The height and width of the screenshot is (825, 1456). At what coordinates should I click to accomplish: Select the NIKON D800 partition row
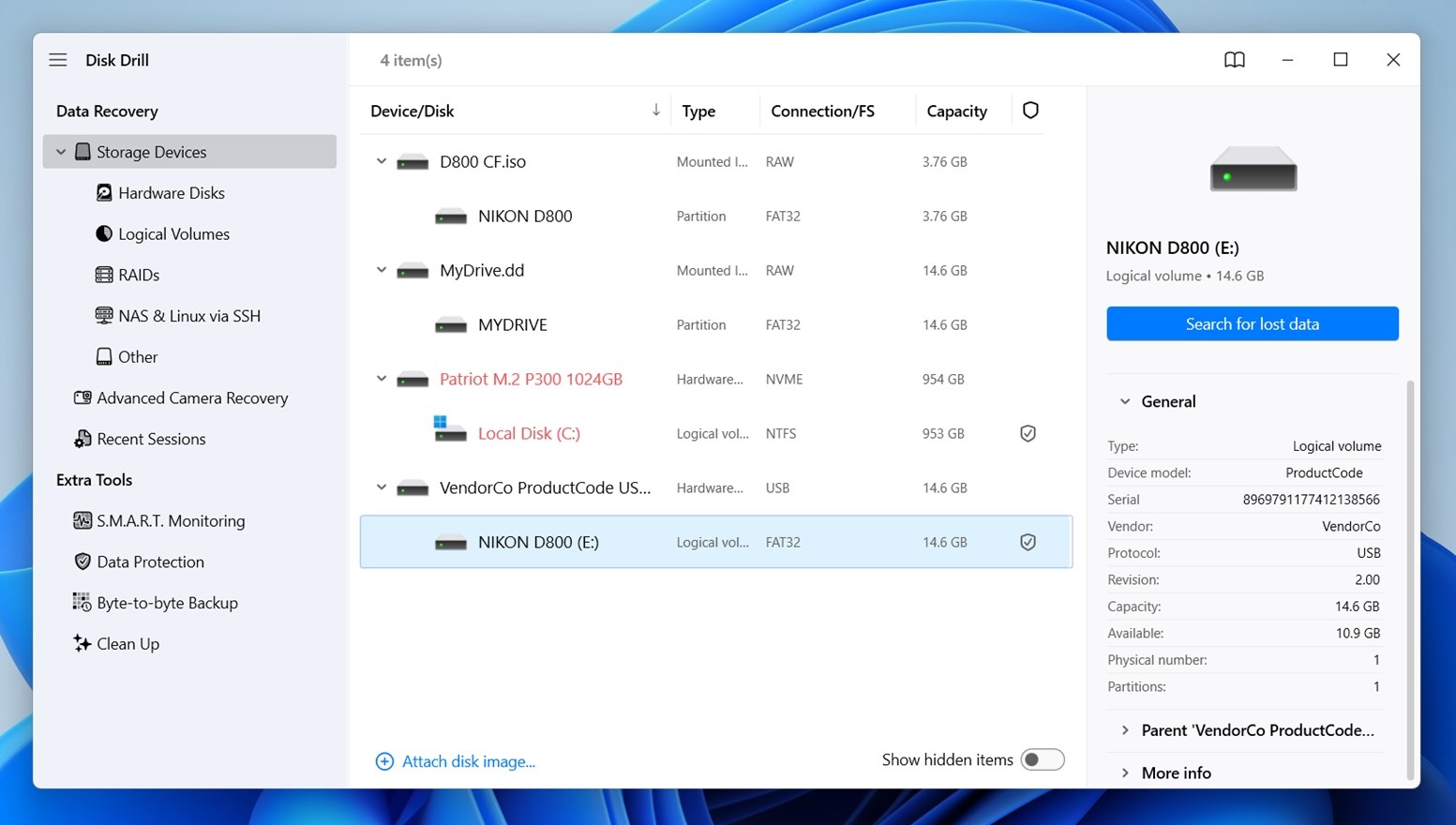(716, 216)
